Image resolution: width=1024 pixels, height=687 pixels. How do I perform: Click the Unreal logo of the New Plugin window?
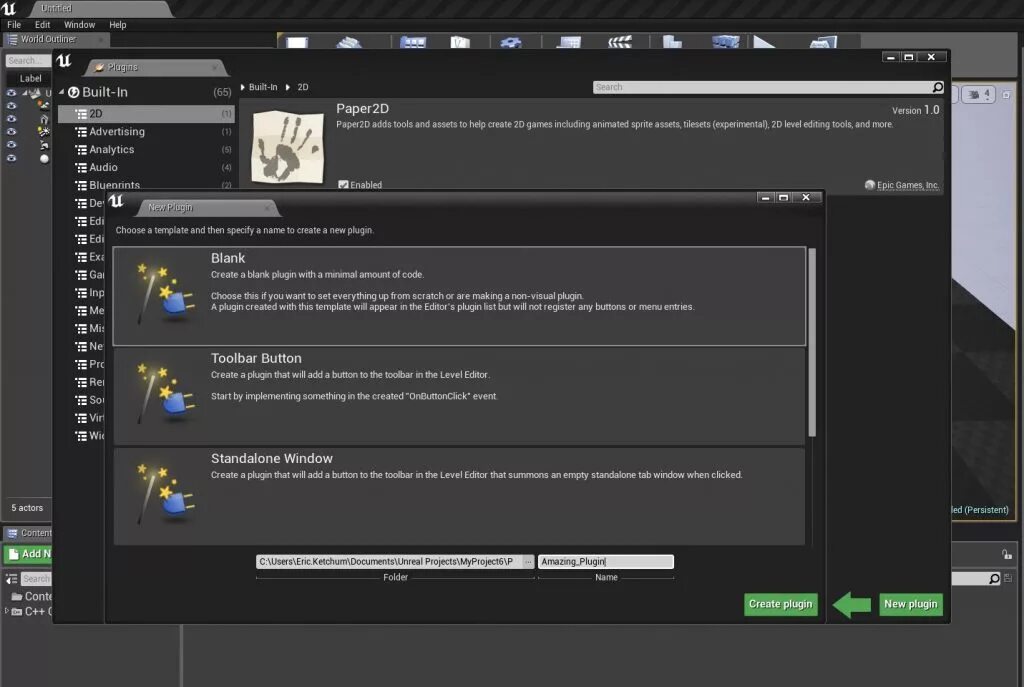click(x=116, y=201)
